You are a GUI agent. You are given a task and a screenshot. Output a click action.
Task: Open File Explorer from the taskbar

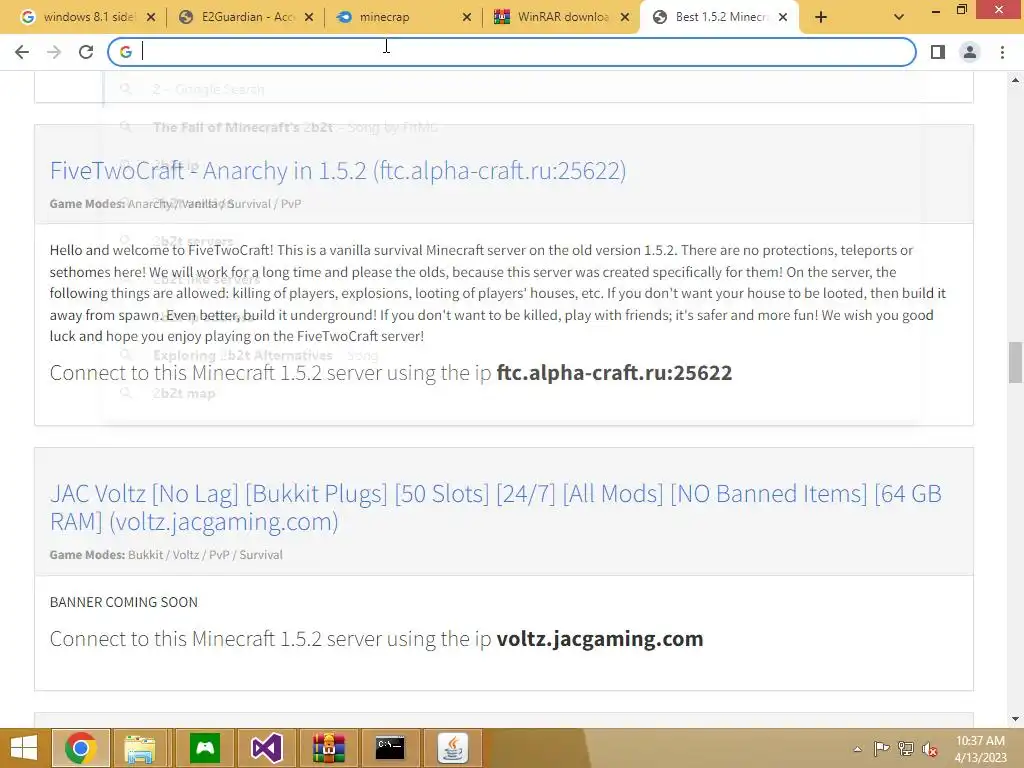click(140, 748)
